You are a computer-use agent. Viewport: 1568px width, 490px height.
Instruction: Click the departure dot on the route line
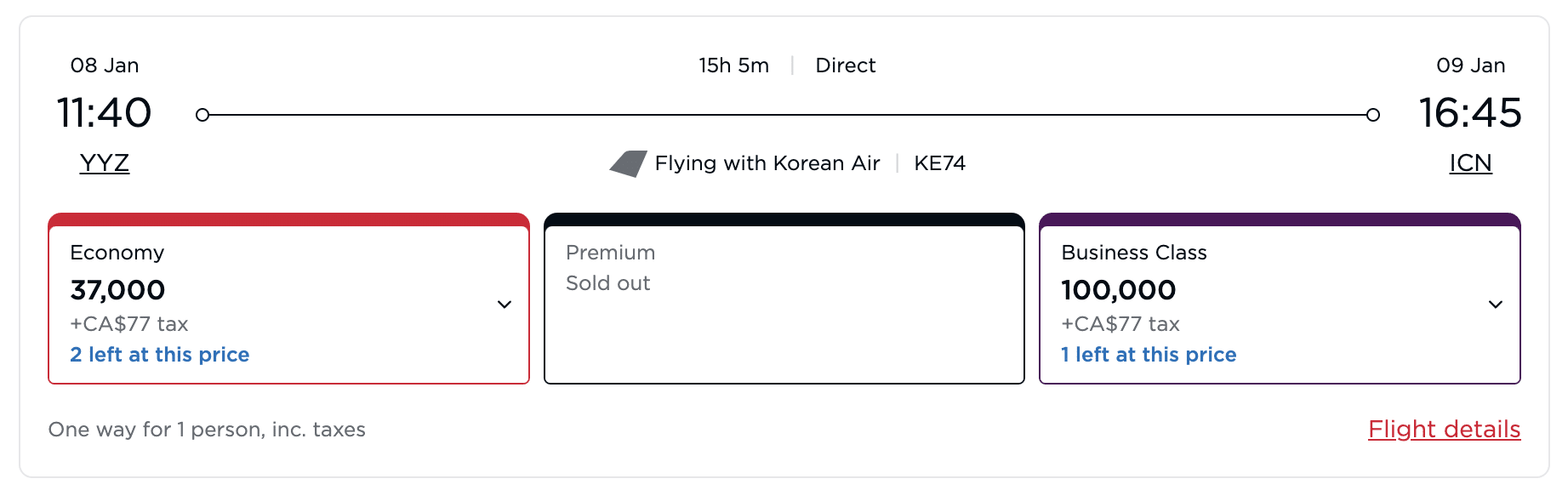202,115
